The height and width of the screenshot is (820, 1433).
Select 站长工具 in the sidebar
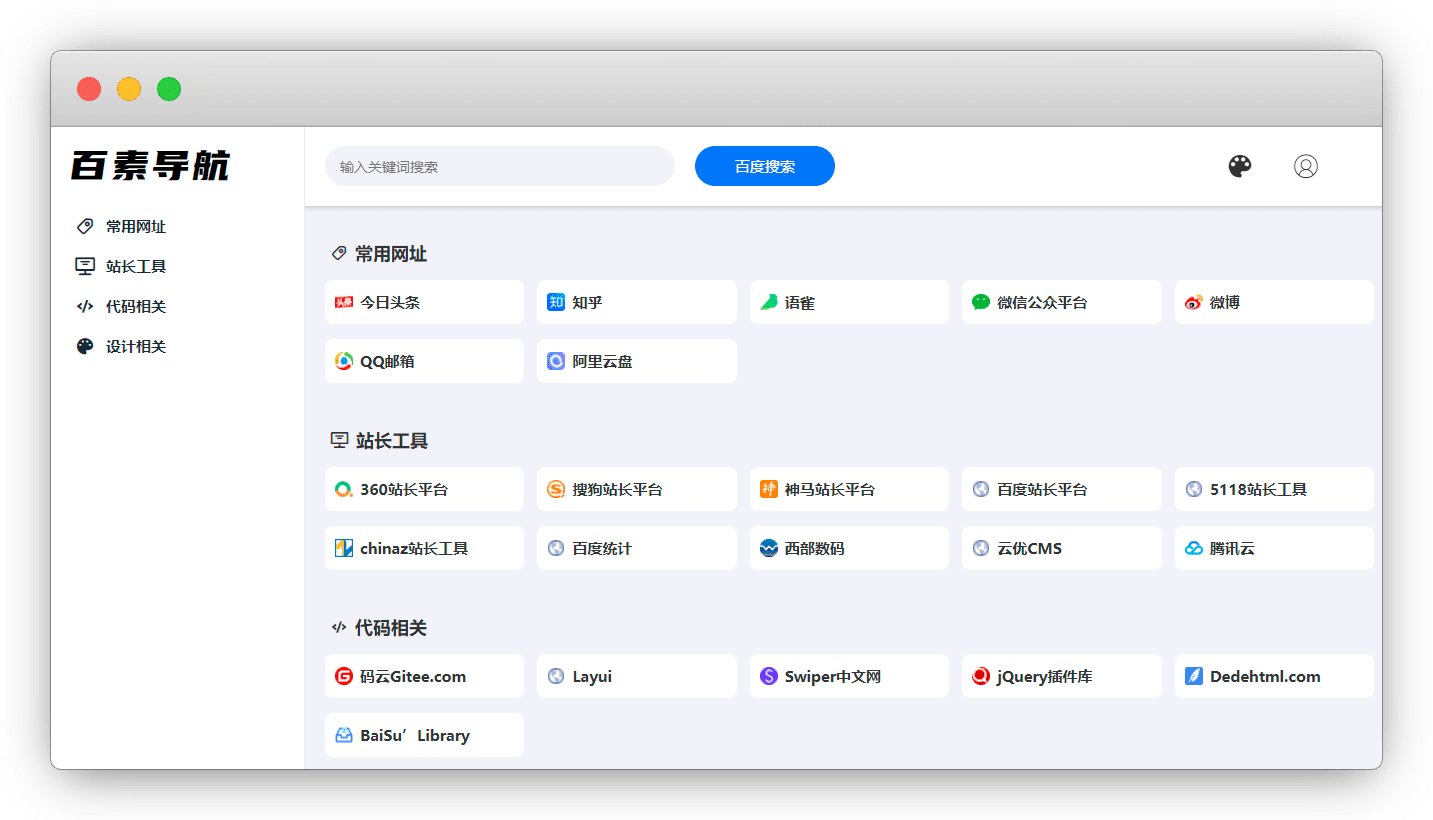coord(135,267)
